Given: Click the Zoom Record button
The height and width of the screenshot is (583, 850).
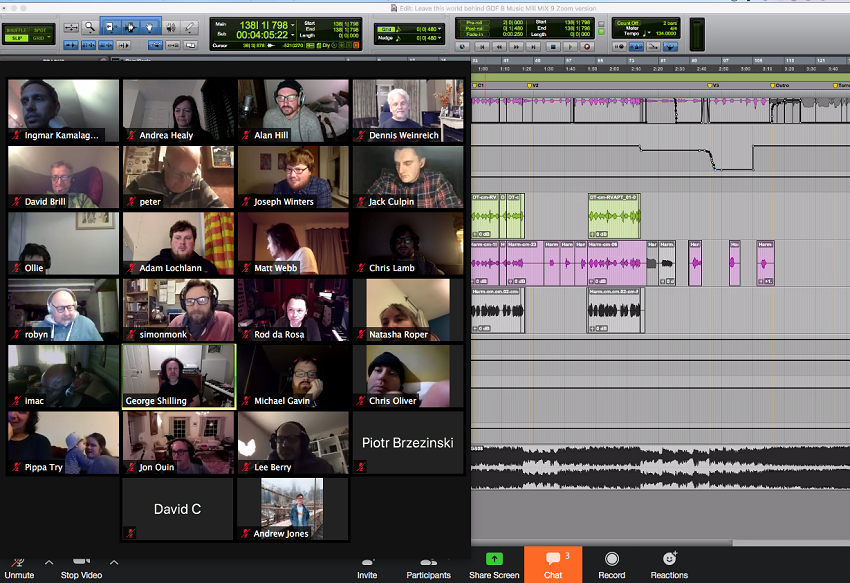Looking at the screenshot, I should click(x=611, y=565).
